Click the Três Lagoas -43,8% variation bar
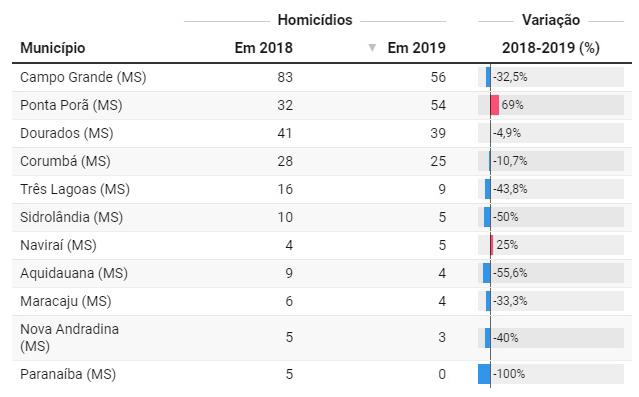 488,189
